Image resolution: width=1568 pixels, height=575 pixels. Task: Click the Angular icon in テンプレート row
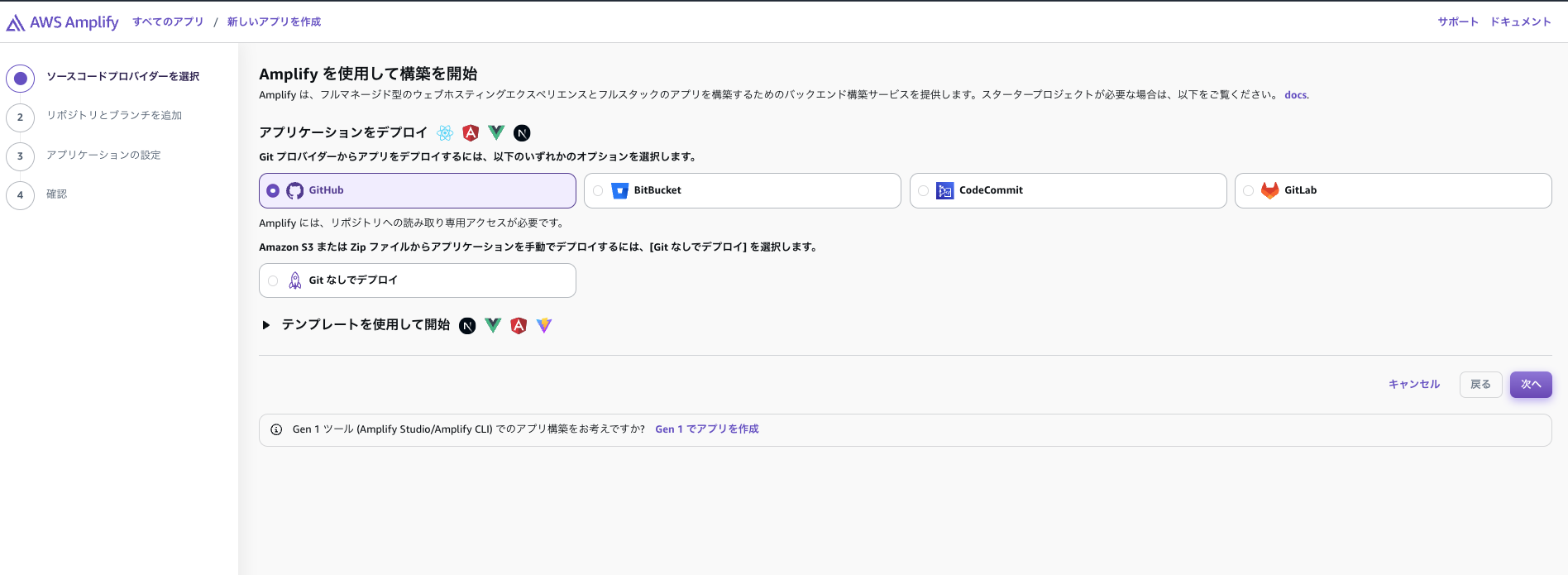point(519,325)
